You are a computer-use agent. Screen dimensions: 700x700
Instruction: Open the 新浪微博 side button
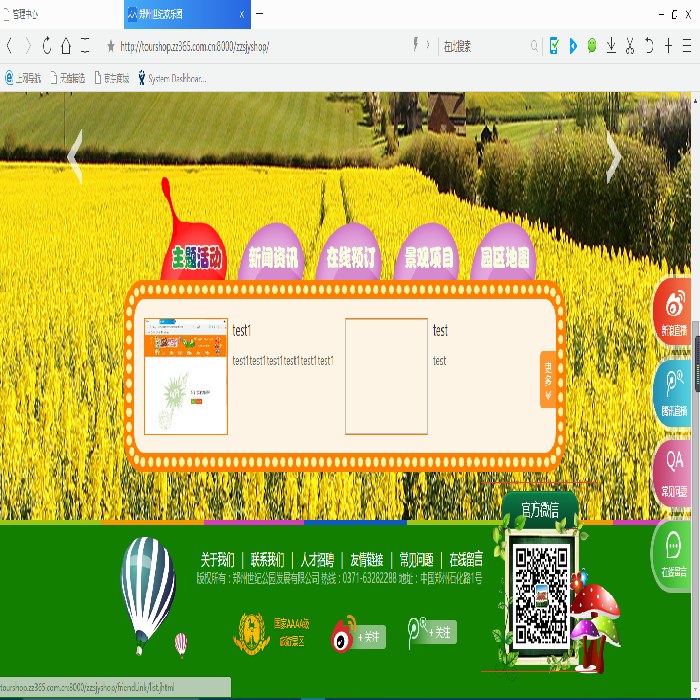point(673,311)
